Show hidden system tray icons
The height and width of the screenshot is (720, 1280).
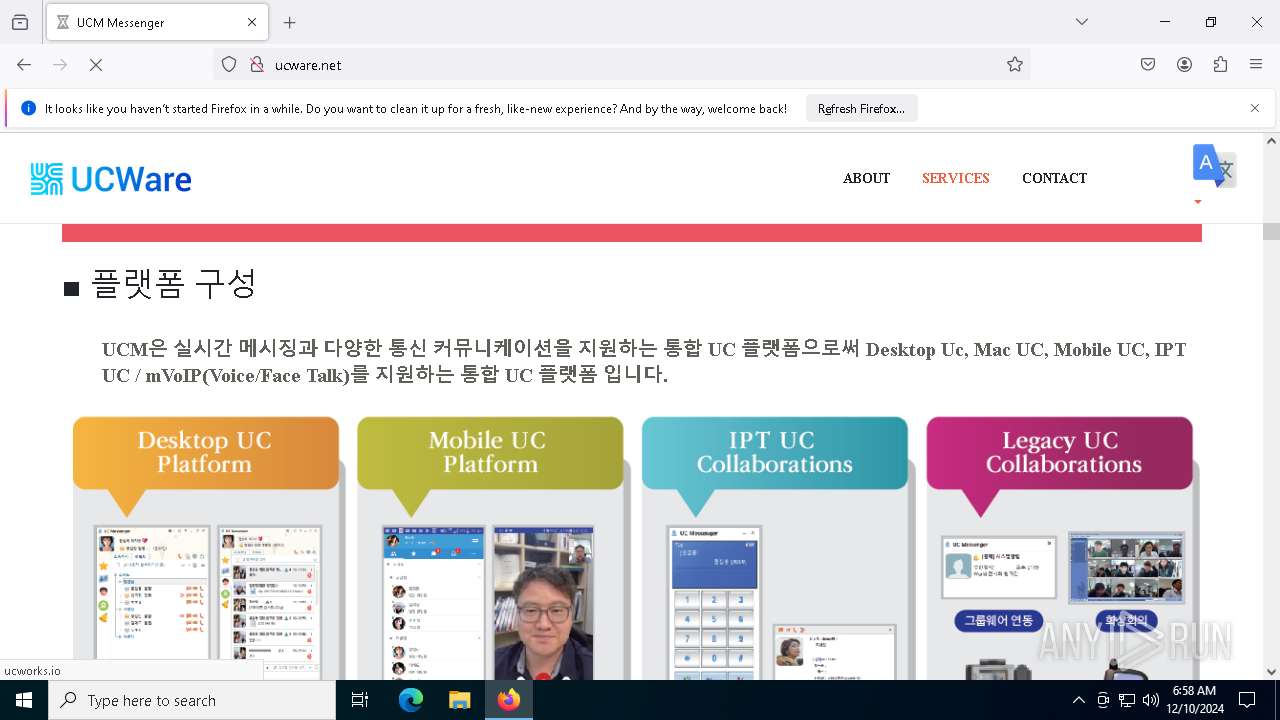1078,700
